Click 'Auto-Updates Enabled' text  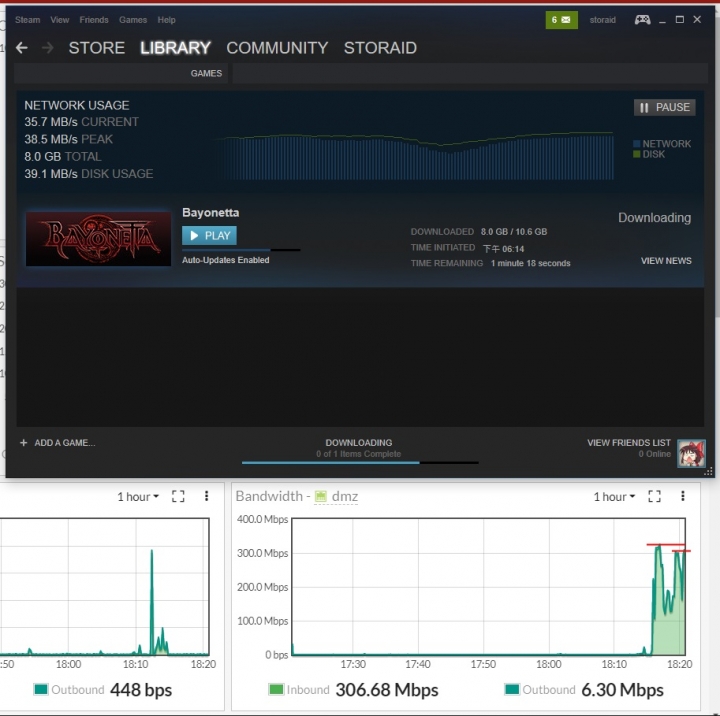coord(225,260)
